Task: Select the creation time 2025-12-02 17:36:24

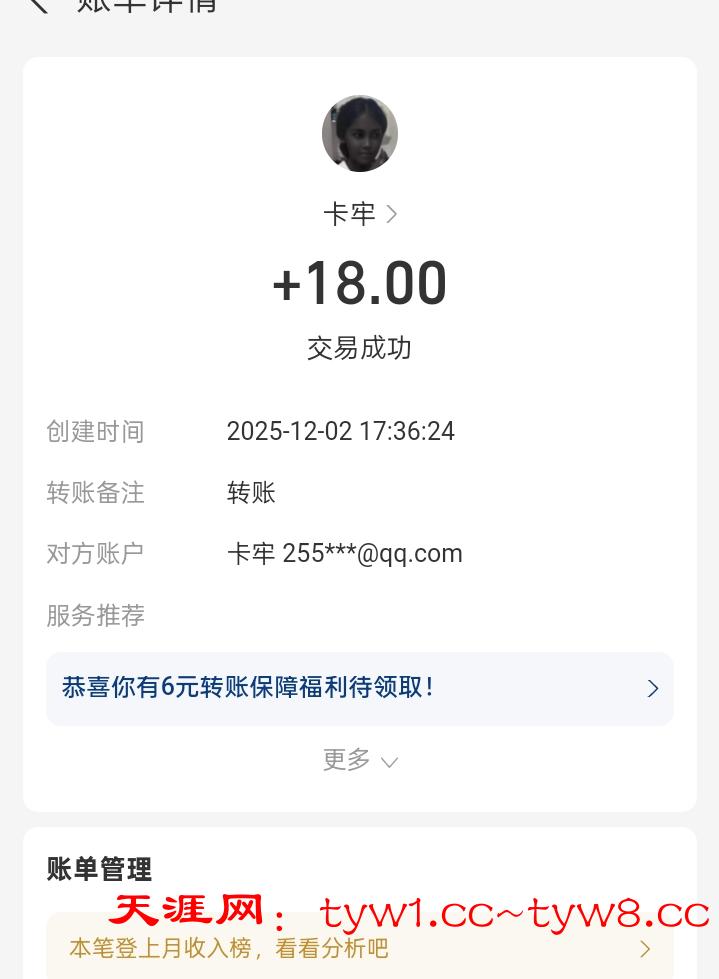Action: tap(340, 431)
